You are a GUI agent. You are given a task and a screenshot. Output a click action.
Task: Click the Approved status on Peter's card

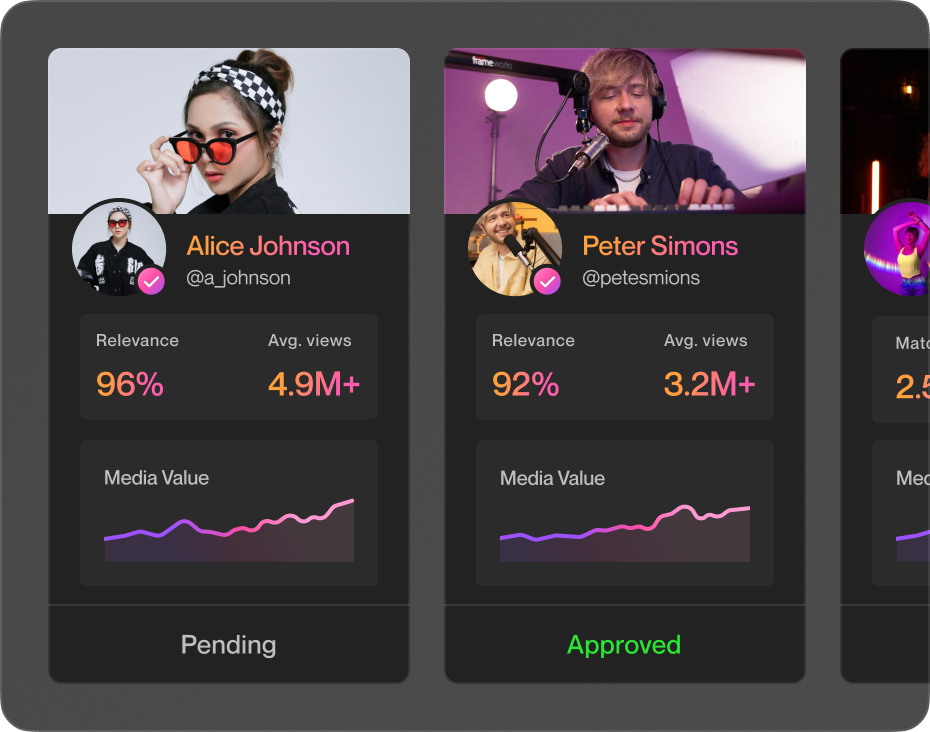[624, 645]
